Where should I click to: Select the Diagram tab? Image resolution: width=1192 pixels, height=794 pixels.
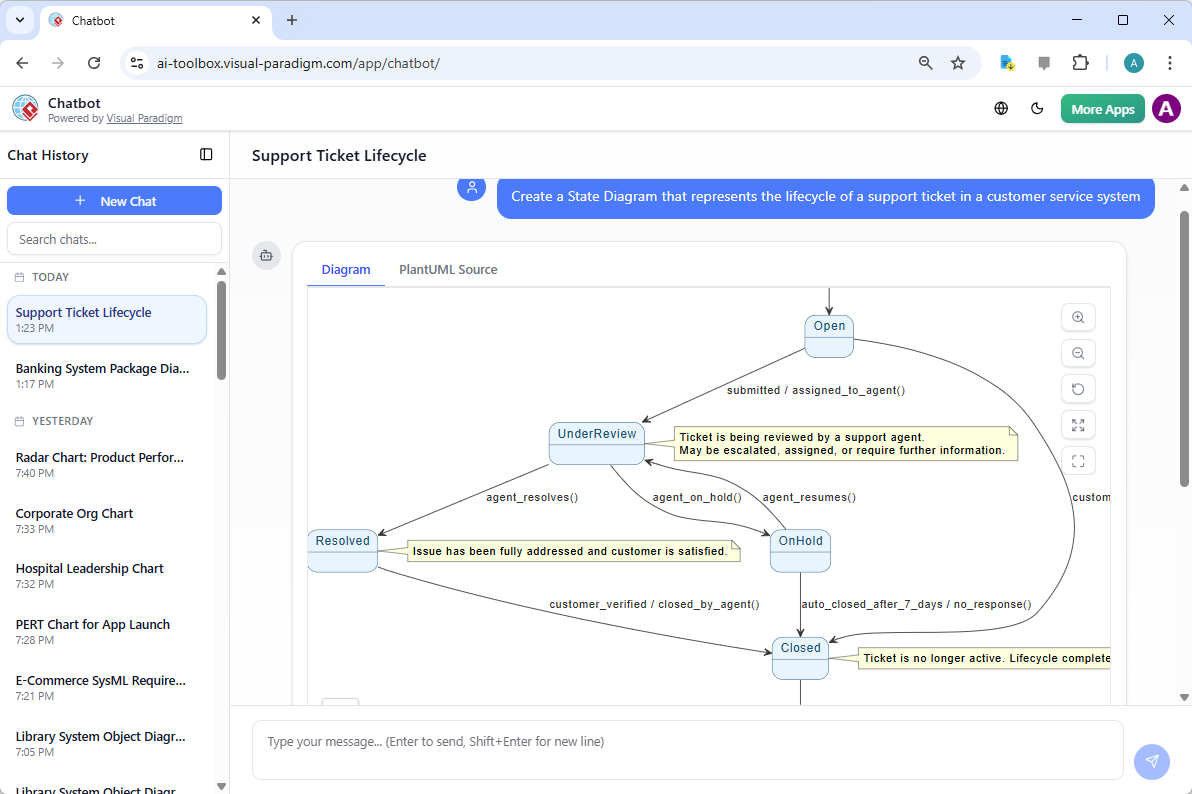pyautogui.click(x=346, y=269)
